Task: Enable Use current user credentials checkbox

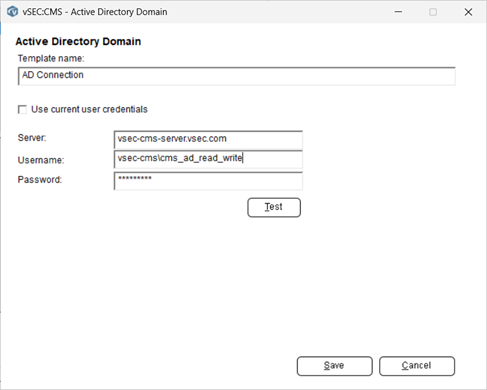Action: (22, 109)
